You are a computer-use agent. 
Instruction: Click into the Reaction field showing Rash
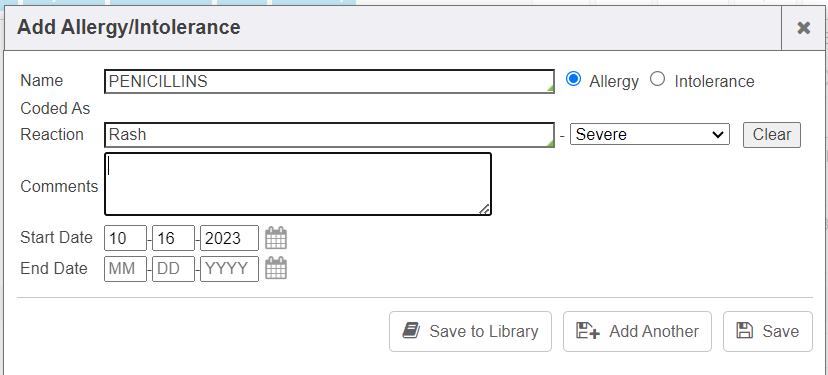[x=329, y=135]
